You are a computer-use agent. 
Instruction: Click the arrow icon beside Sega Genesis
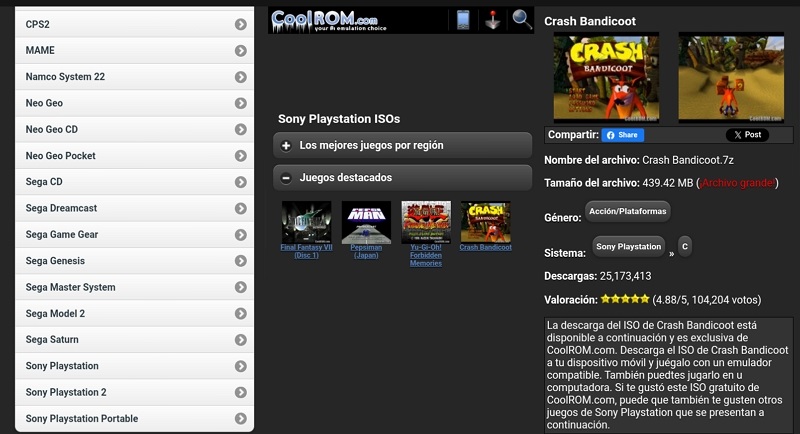(x=241, y=261)
